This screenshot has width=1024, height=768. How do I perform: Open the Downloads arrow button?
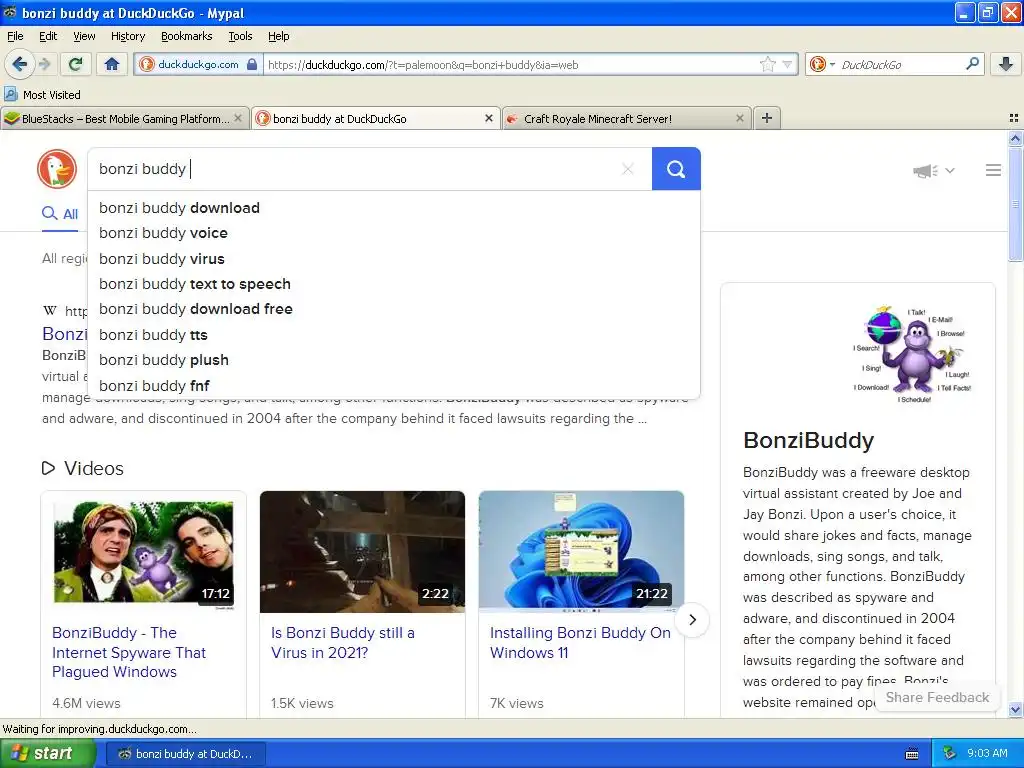coord(1006,64)
